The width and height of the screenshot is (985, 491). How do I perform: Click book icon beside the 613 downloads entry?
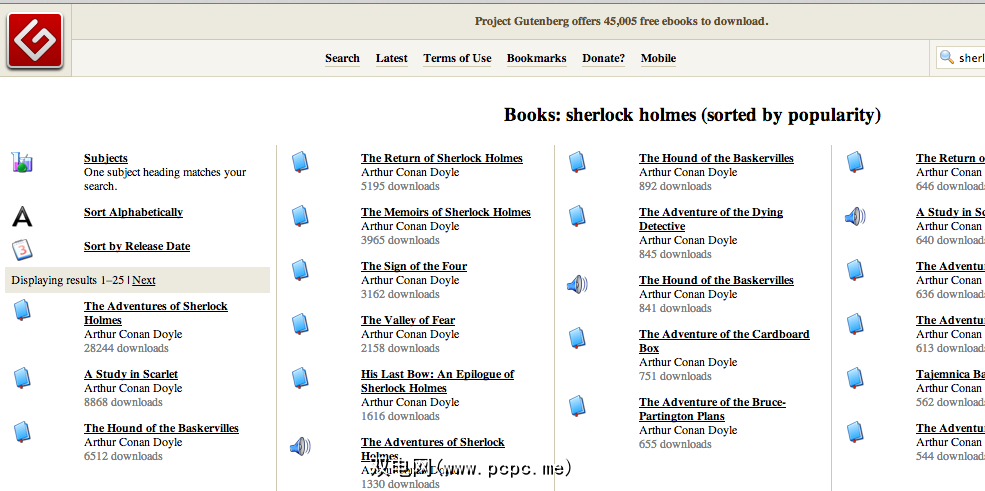855,324
